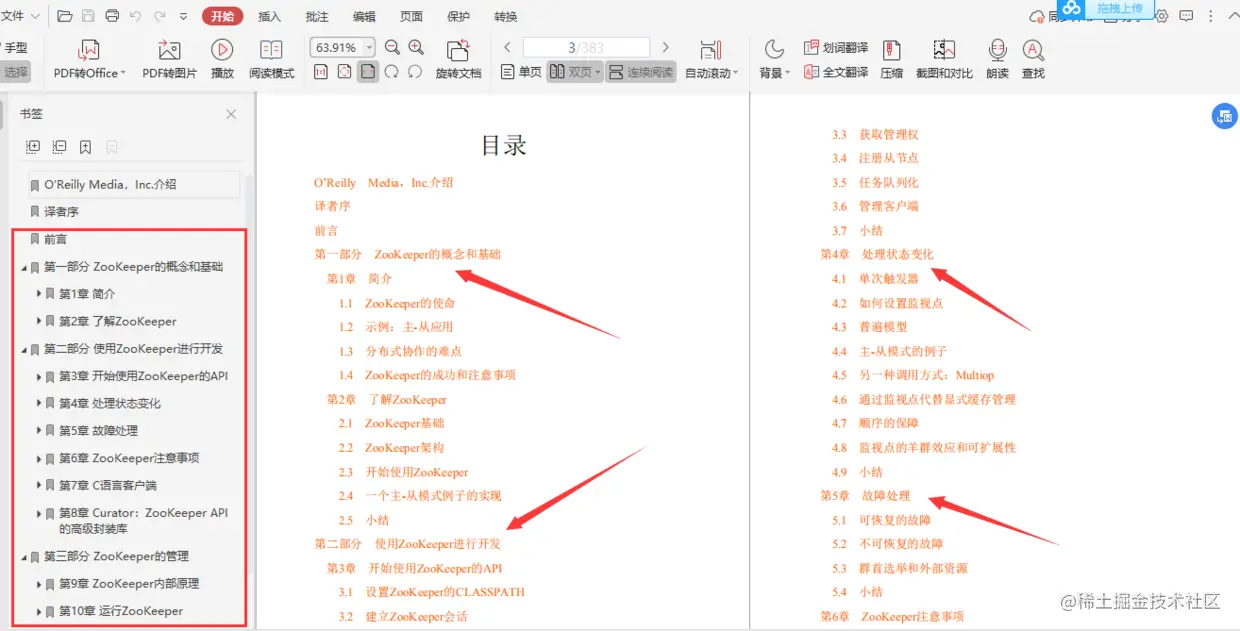This screenshot has height=631, width=1240.
Task: Go to next page arrow
Action: click(x=666, y=47)
